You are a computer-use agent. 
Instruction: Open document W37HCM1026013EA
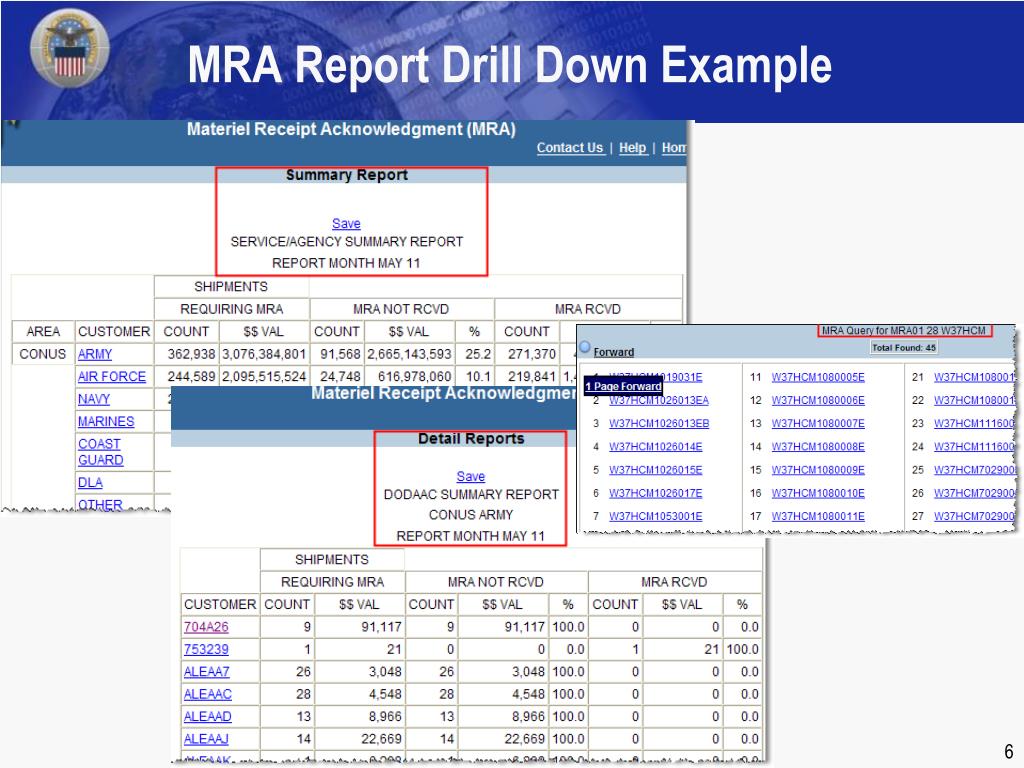point(659,400)
